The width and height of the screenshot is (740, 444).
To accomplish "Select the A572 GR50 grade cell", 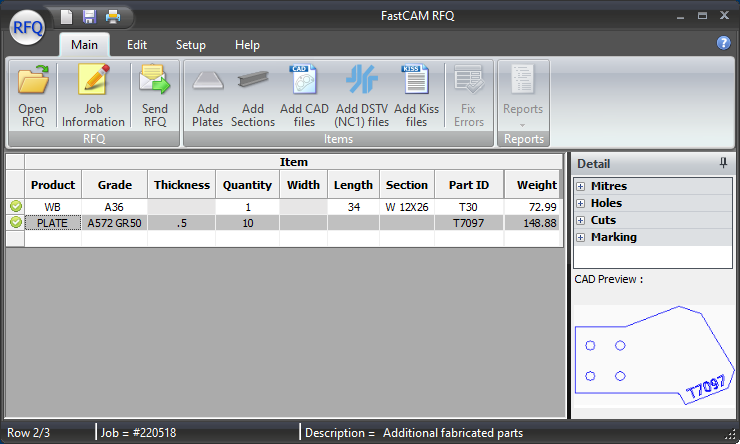I will point(115,223).
